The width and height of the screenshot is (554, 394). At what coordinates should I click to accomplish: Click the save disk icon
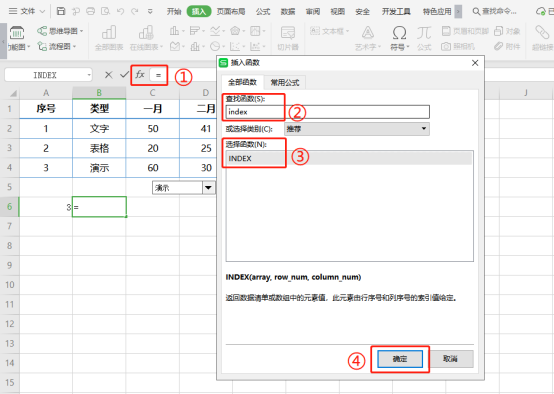point(61,11)
